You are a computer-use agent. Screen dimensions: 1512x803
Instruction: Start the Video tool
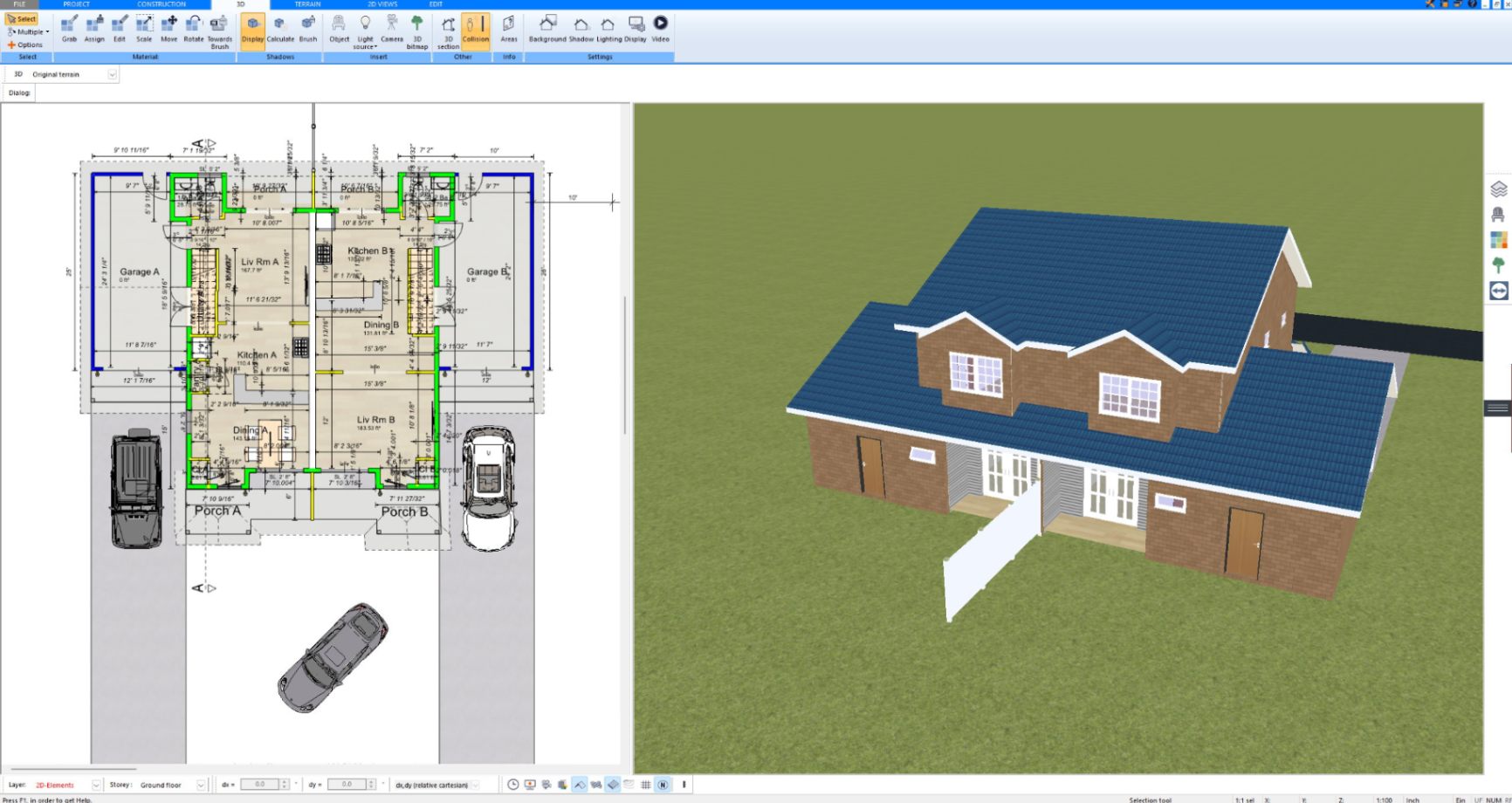[x=661, y=28]
